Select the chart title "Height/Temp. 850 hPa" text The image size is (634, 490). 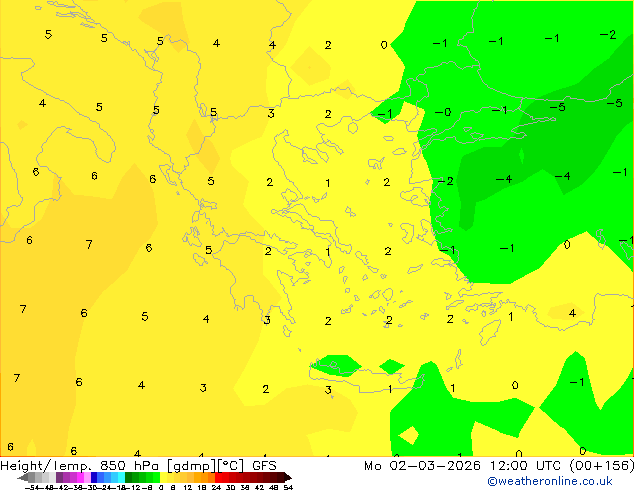click(79, 466)
